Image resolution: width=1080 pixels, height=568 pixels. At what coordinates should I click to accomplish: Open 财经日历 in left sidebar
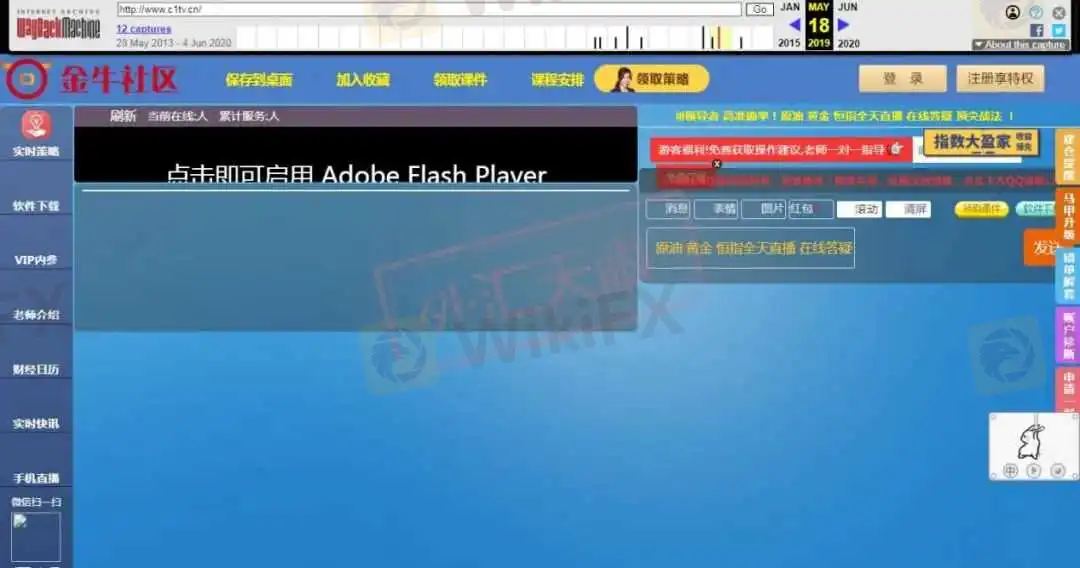[x=36, y=370]
